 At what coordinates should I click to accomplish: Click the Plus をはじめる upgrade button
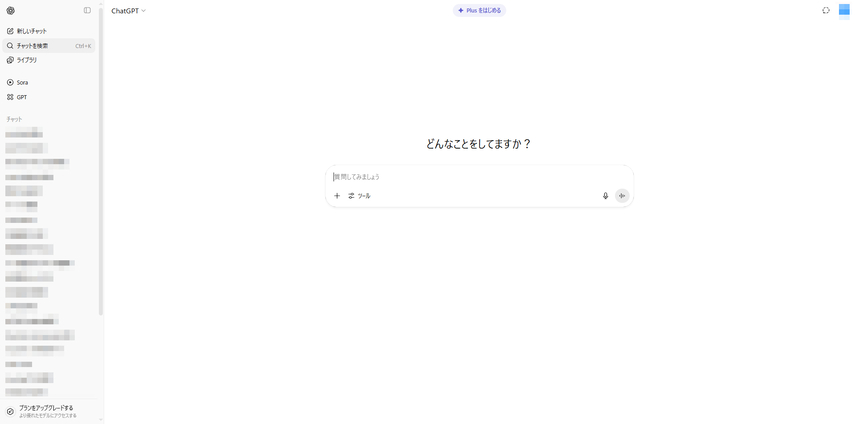click(479, 10)
